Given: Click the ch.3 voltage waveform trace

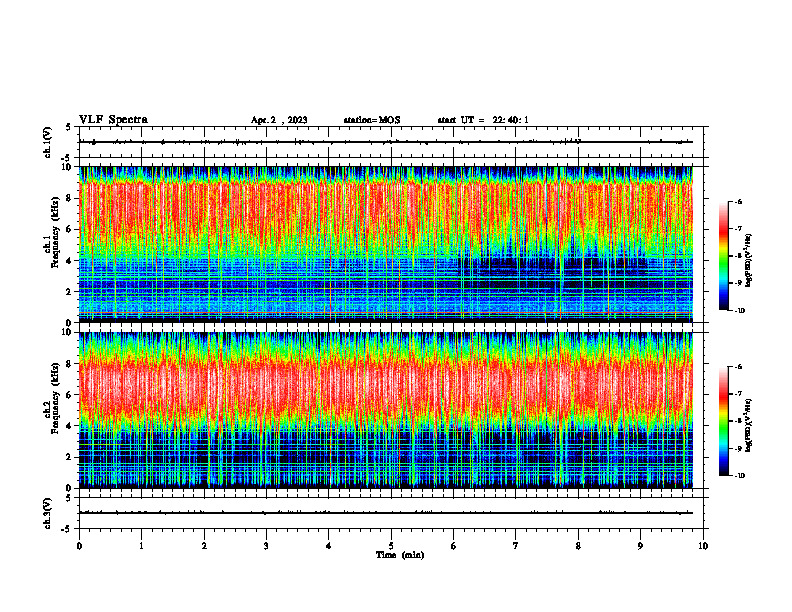Looking at the screenshot, I should [385, 513].
